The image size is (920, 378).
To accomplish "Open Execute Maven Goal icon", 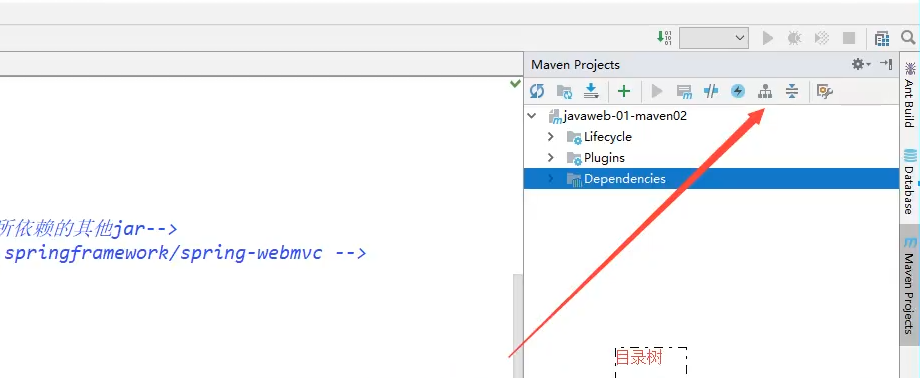I will [x=684, y=91].
